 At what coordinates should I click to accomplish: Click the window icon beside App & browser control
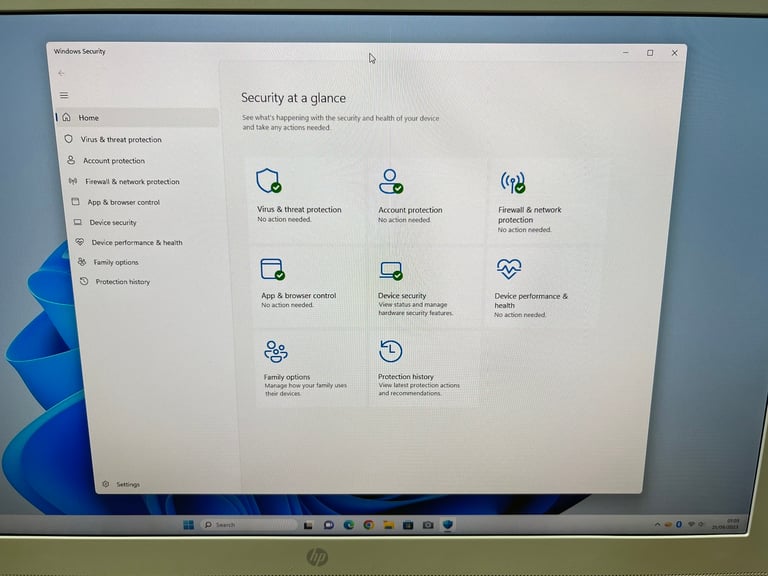75,202
